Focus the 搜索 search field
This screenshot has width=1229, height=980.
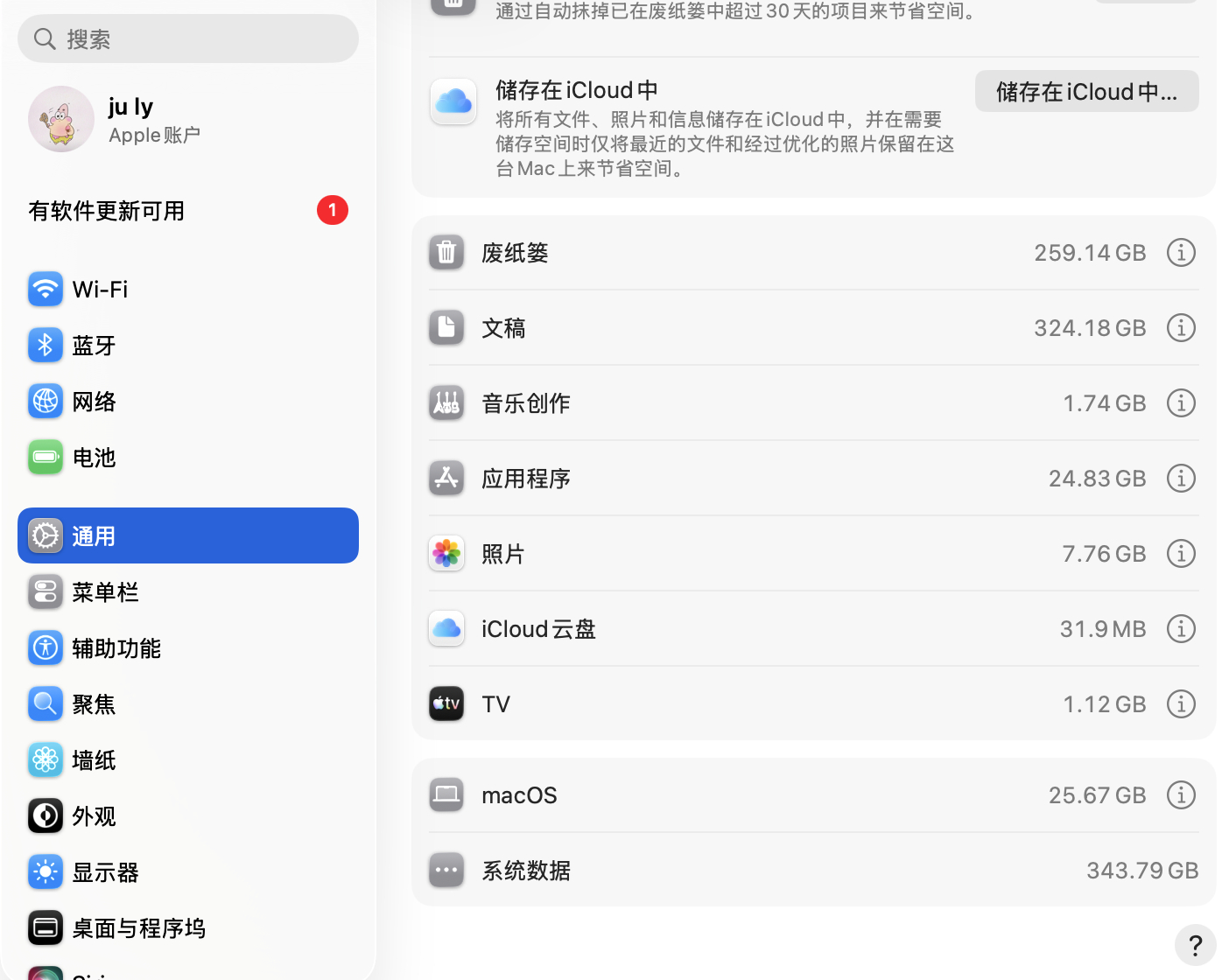click(x=188, y=38)
